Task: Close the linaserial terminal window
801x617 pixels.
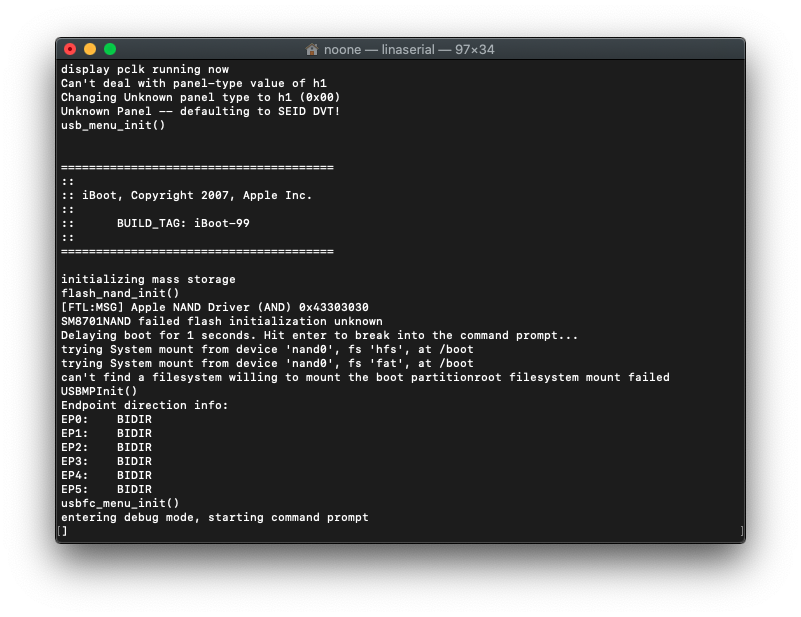Action: point(70,49)
